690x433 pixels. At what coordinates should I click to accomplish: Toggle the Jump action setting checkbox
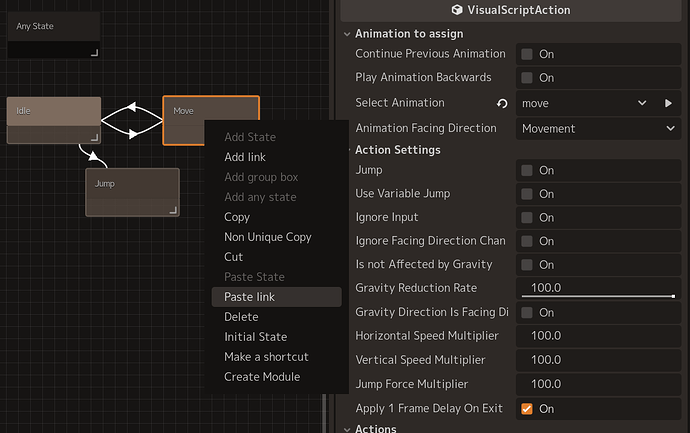click(x=527, y=170)
